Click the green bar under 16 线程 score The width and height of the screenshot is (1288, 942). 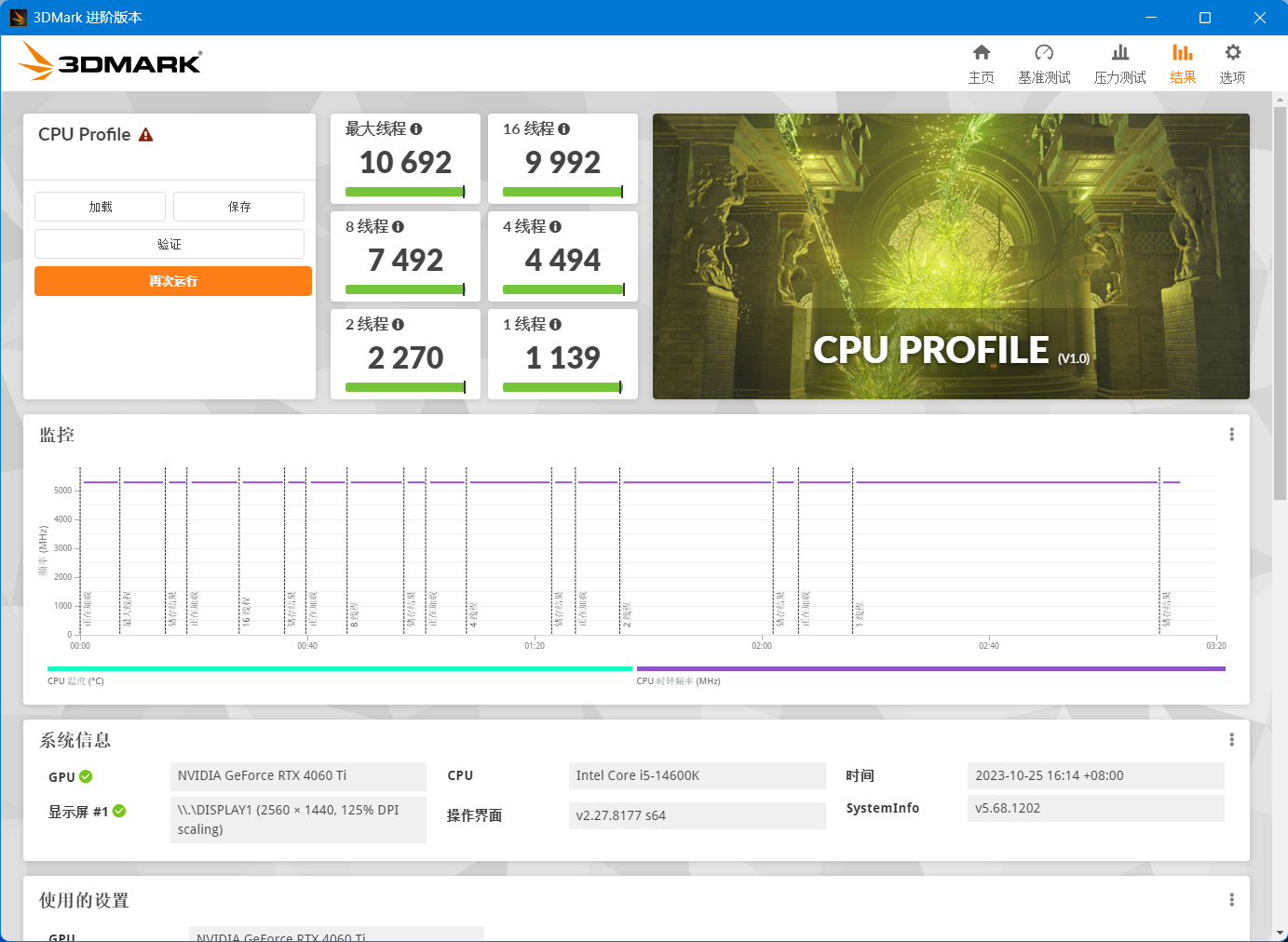[x=563, y=193]
